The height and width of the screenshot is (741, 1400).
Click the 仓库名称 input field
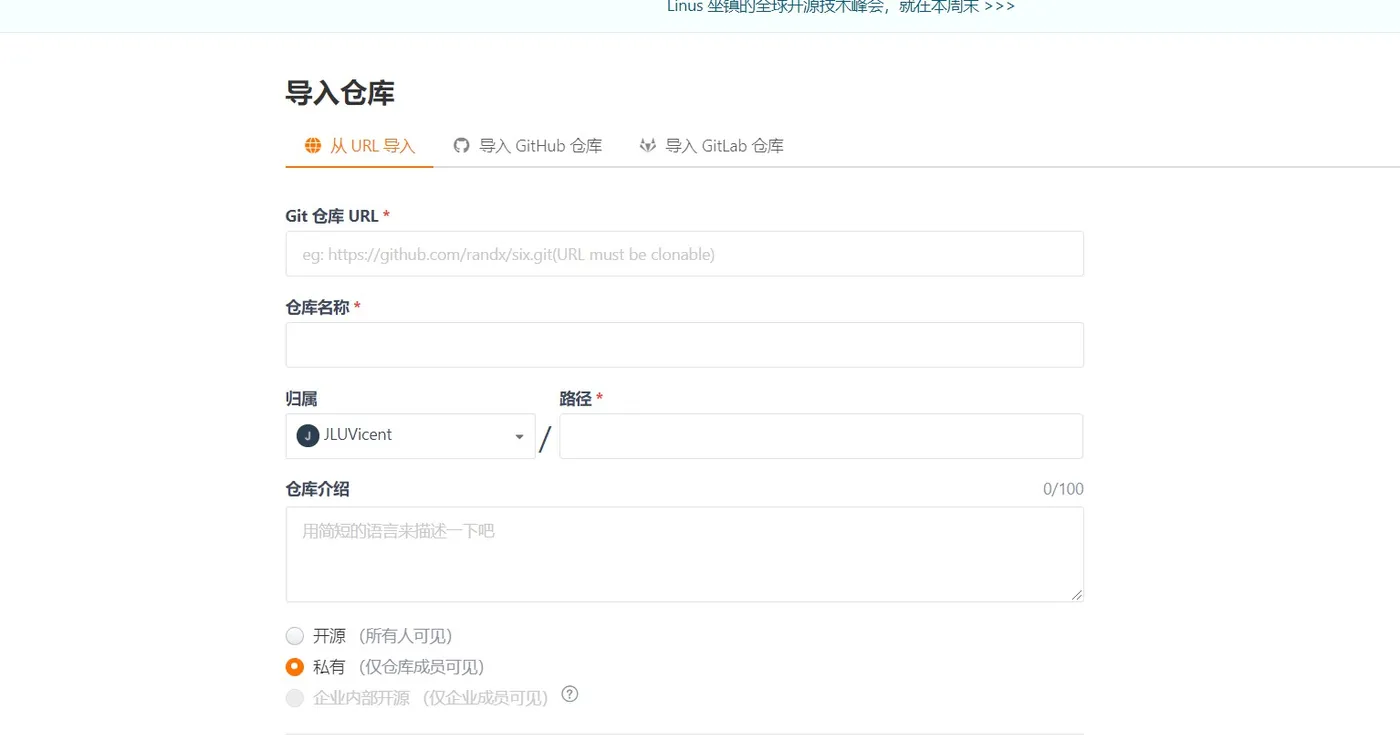point(685,345)
